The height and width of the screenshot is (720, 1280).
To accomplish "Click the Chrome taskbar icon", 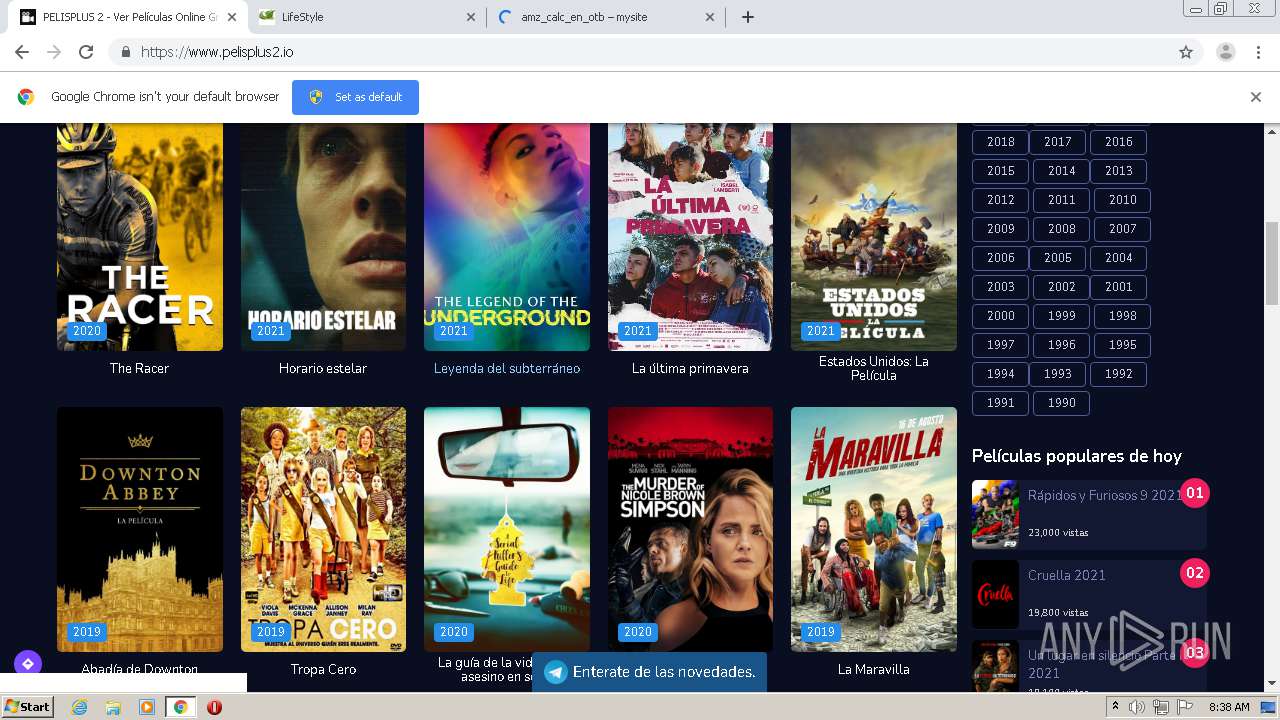I will click(180, 707).
